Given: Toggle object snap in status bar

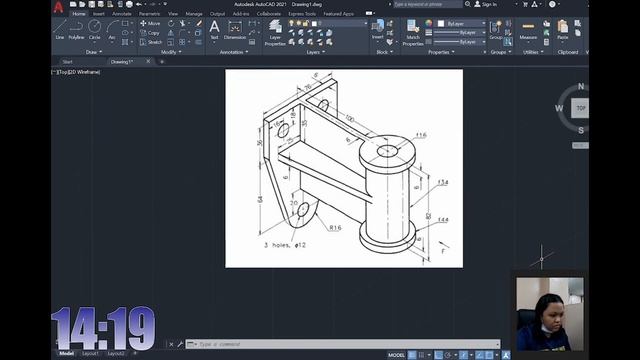Looking at the screenshot, I should tap(489, 355).
